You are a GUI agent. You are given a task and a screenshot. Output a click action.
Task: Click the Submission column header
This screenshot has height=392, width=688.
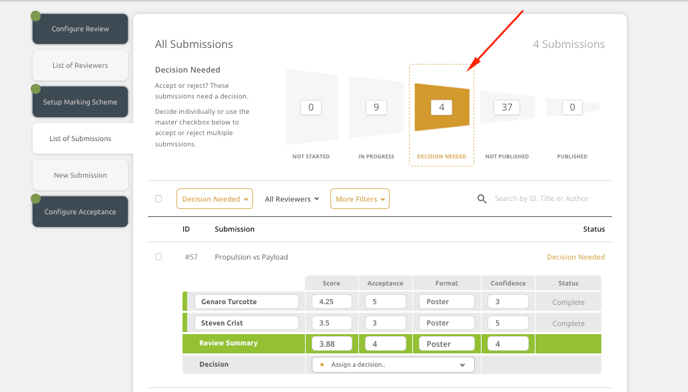point(234,229)
